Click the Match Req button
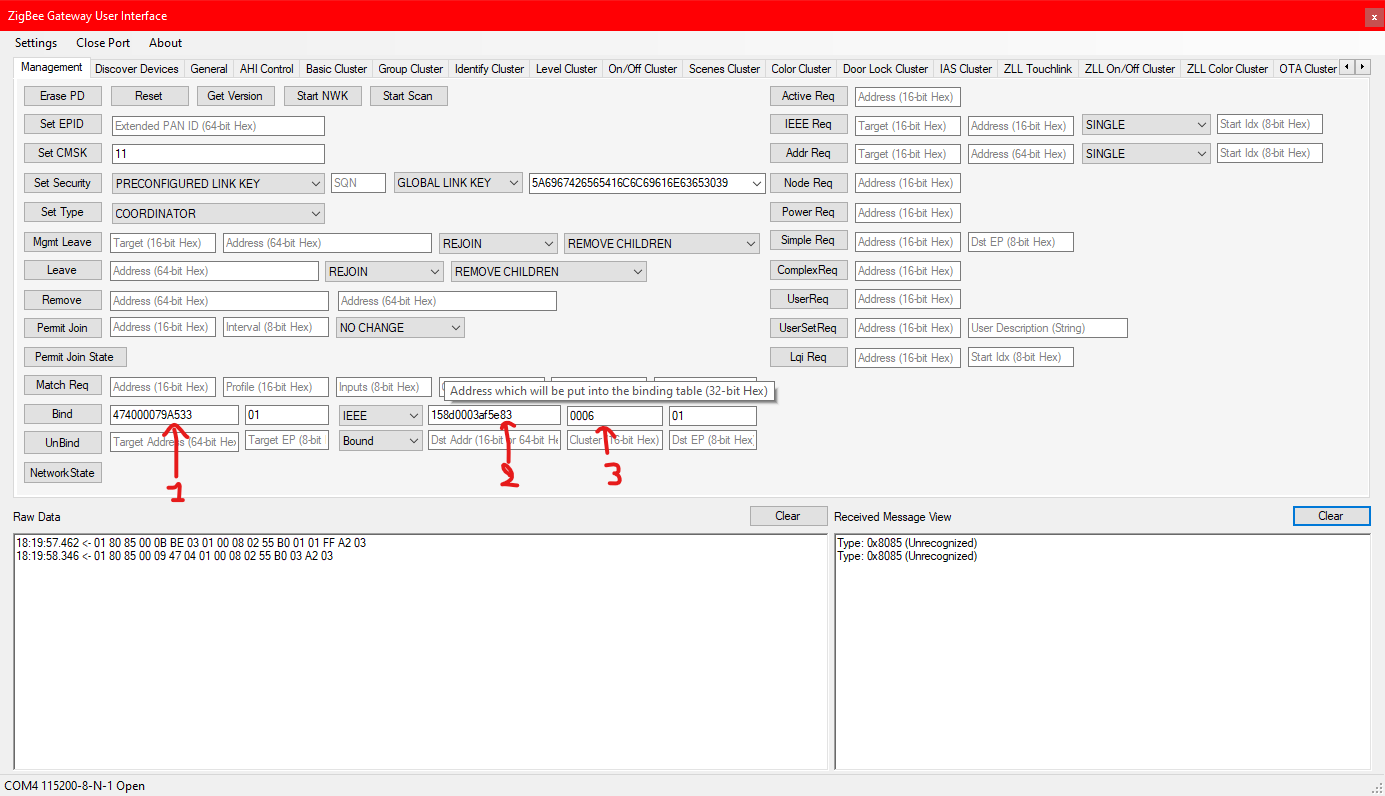Screen dimensions: 1385x796 [x=62, y=385]
